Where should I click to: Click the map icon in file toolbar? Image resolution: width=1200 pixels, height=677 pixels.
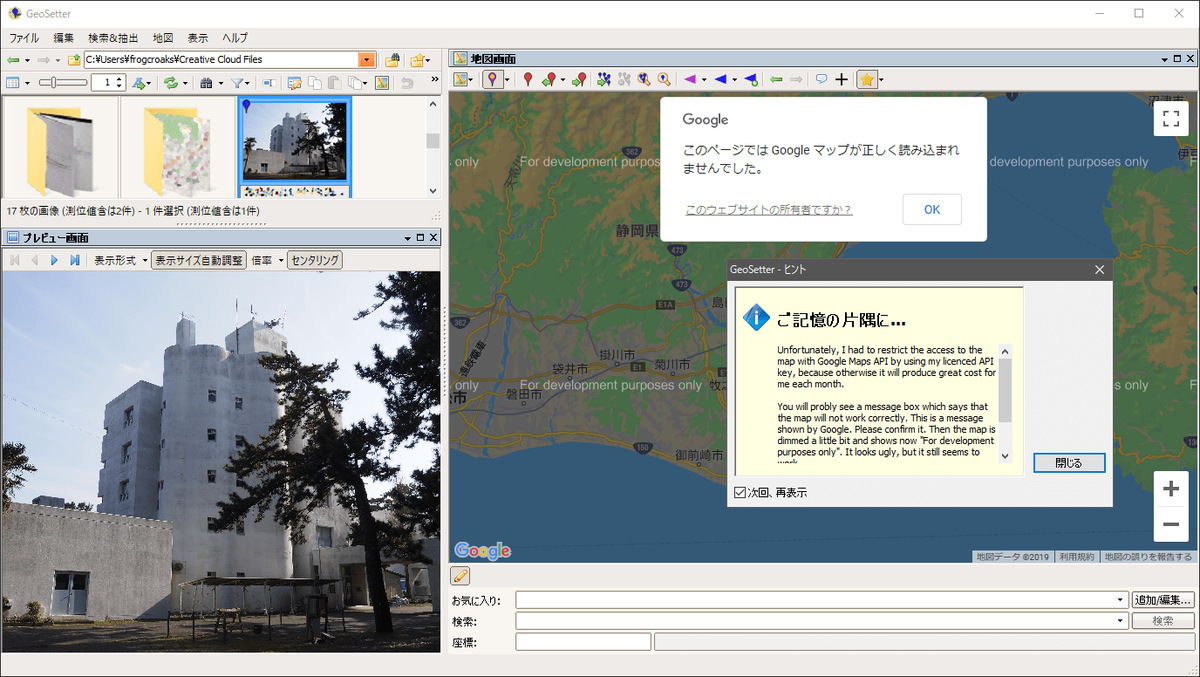[x=382, y=83]
